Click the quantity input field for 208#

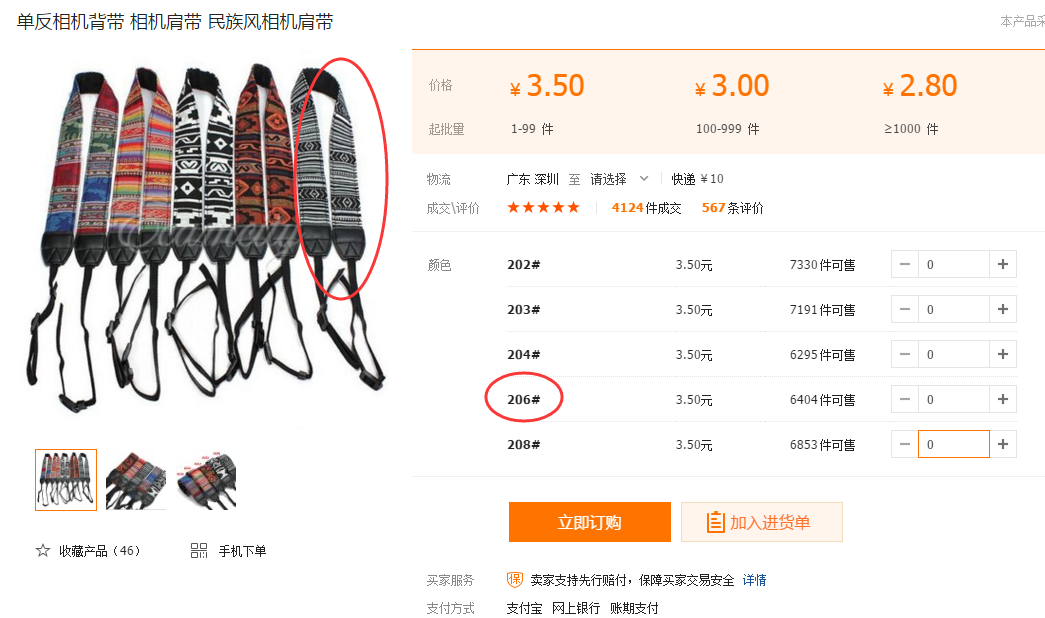pyautogui.click(x=954, y=444)
